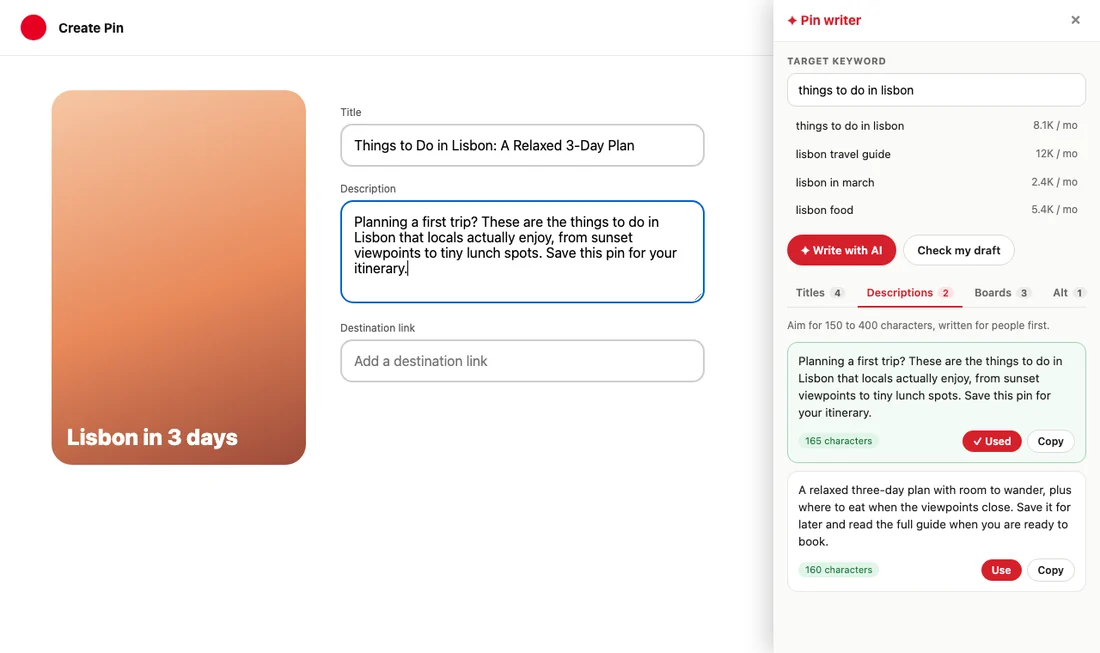The width and height of the screenshot is (1100, 653).
Task: Click the Write with AI button
Action: [841, 250]
